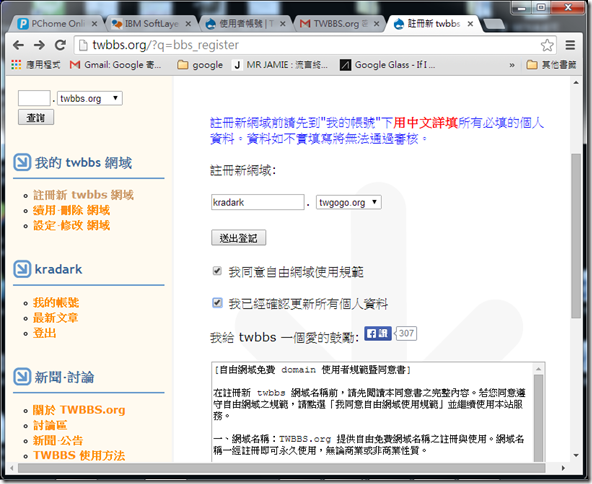
Task: Click the horizontal scroll-right arrow
Action: tap(563, 468)
